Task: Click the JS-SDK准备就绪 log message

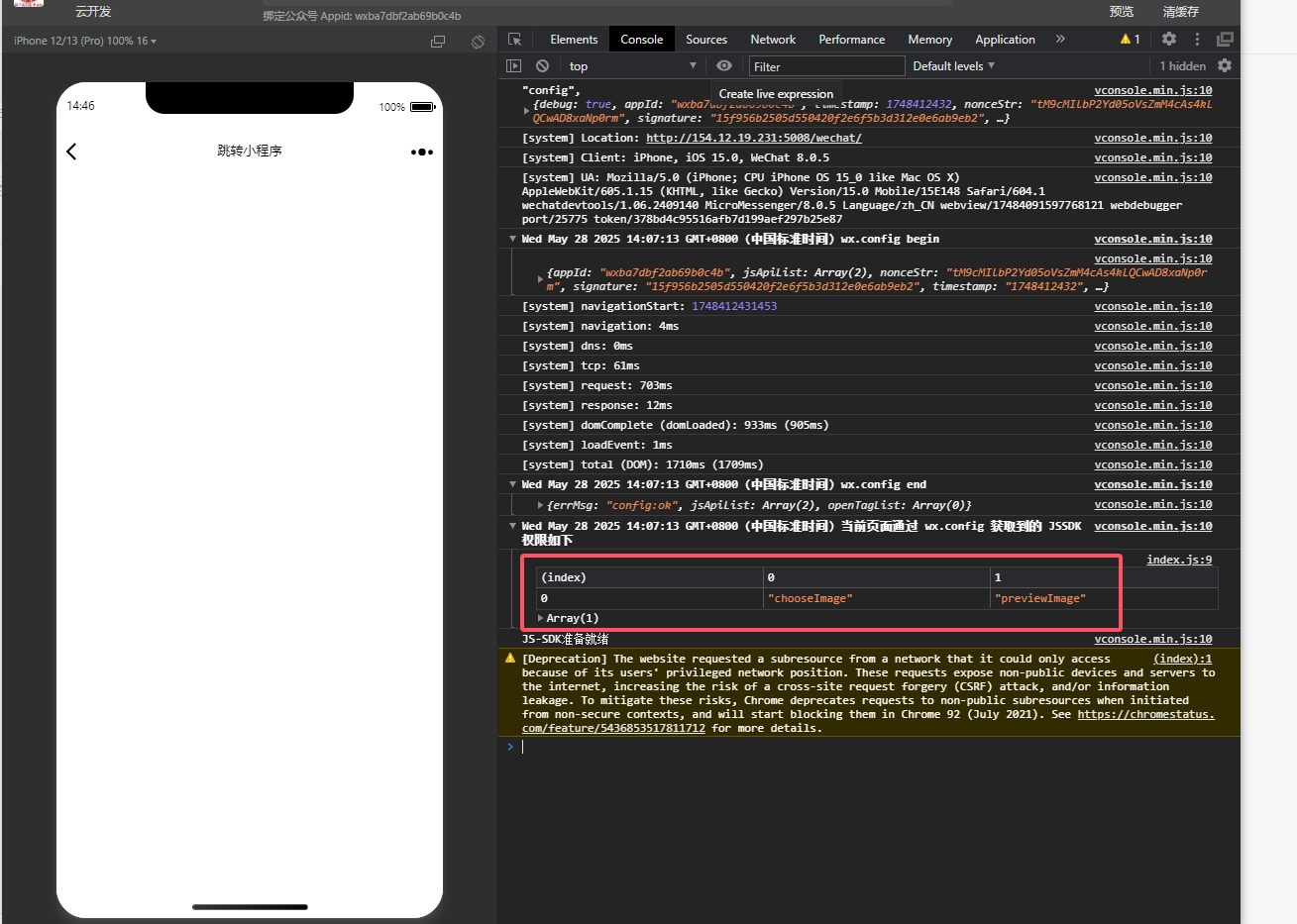Action: point(565,639)
